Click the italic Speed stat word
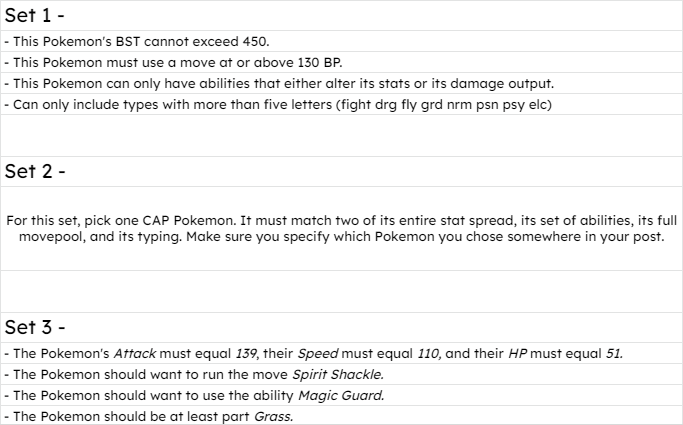Viewport: 683px width, 425px height. pyautogui.click(x=318, y=354)
